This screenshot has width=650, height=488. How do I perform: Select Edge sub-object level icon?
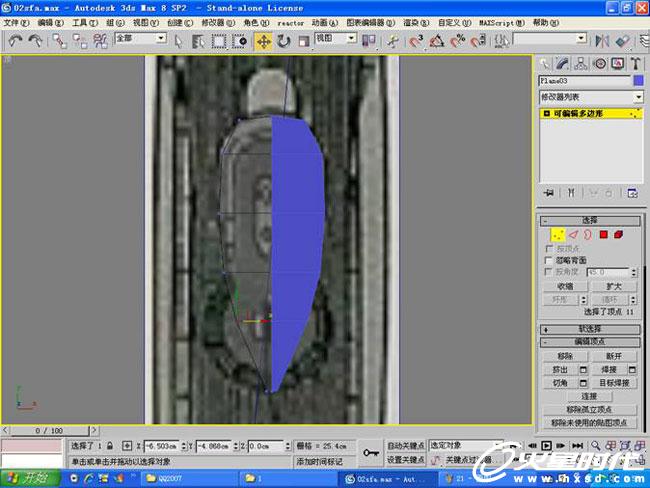coord(573,235)
